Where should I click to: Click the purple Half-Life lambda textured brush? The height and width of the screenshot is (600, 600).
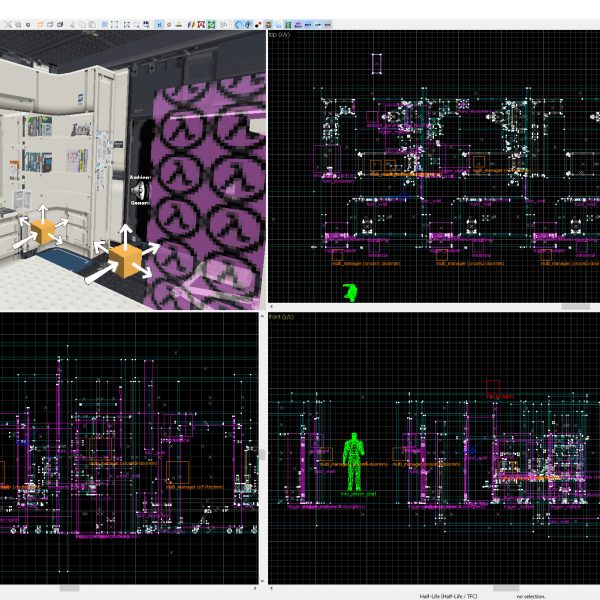(x=207, y=191)
